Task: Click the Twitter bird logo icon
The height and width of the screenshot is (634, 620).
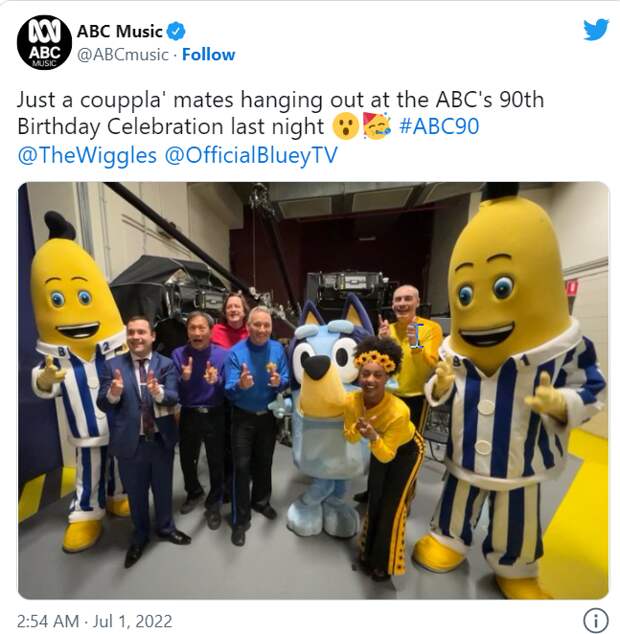Action: 596,30
